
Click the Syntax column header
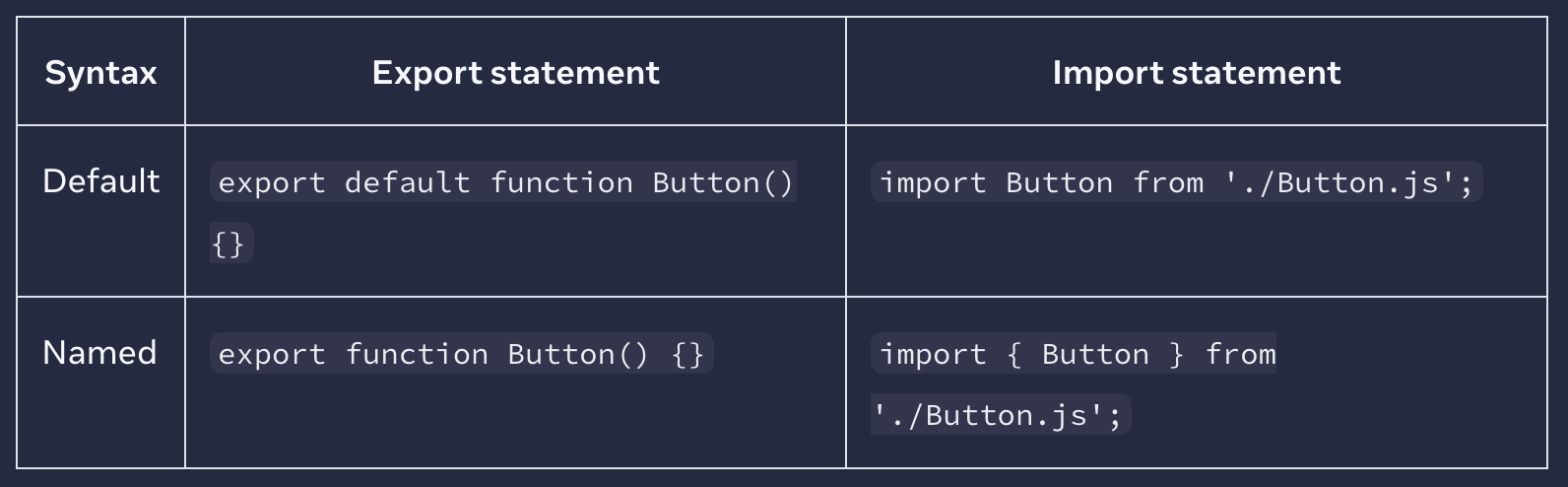click(100, 72)
